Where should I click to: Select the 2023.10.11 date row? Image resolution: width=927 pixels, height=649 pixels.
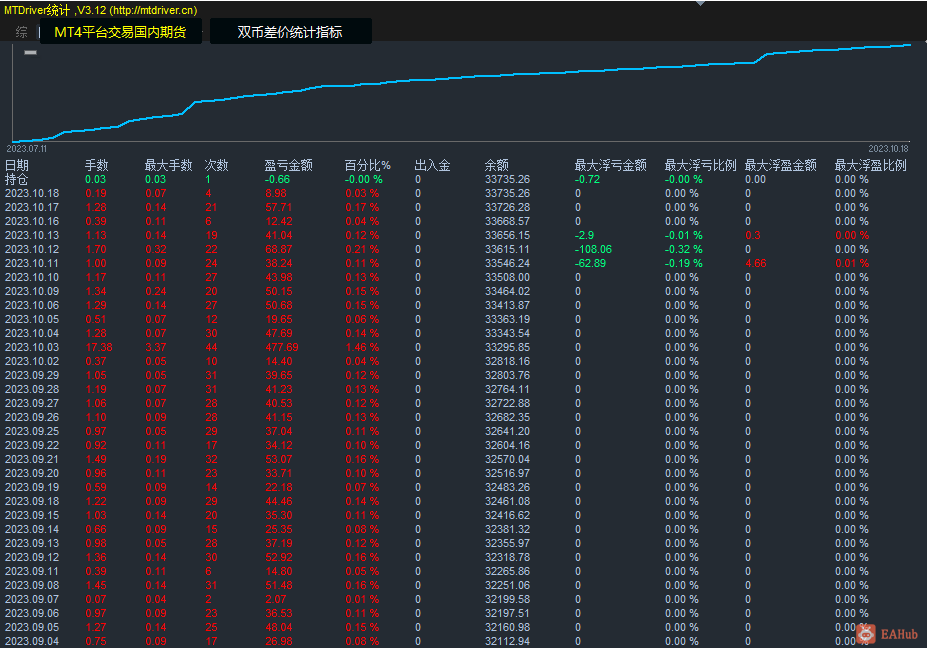(32, 263)
